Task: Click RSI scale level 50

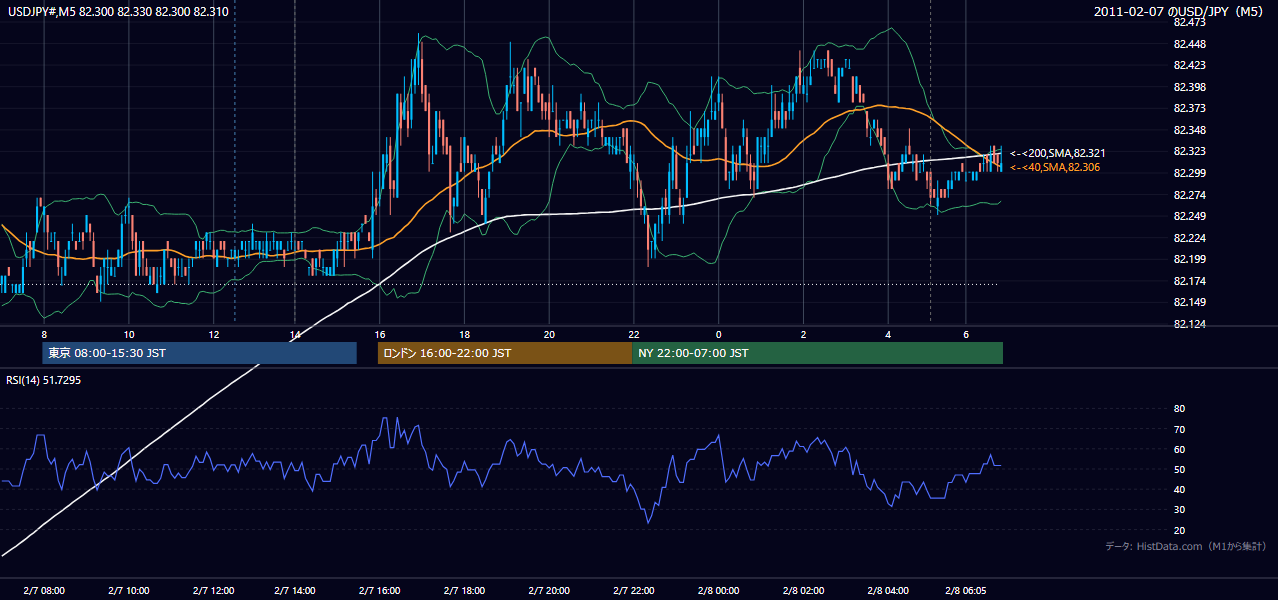Action: tap(1179, 469)
